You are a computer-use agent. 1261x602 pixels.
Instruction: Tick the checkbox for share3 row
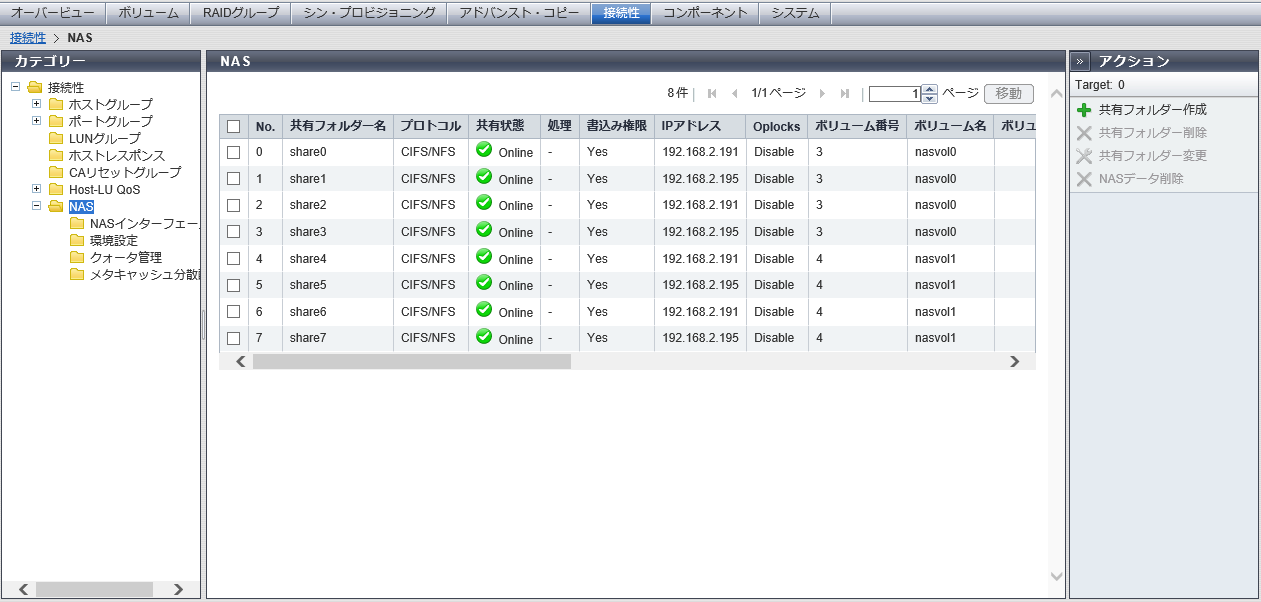[234, 232]
